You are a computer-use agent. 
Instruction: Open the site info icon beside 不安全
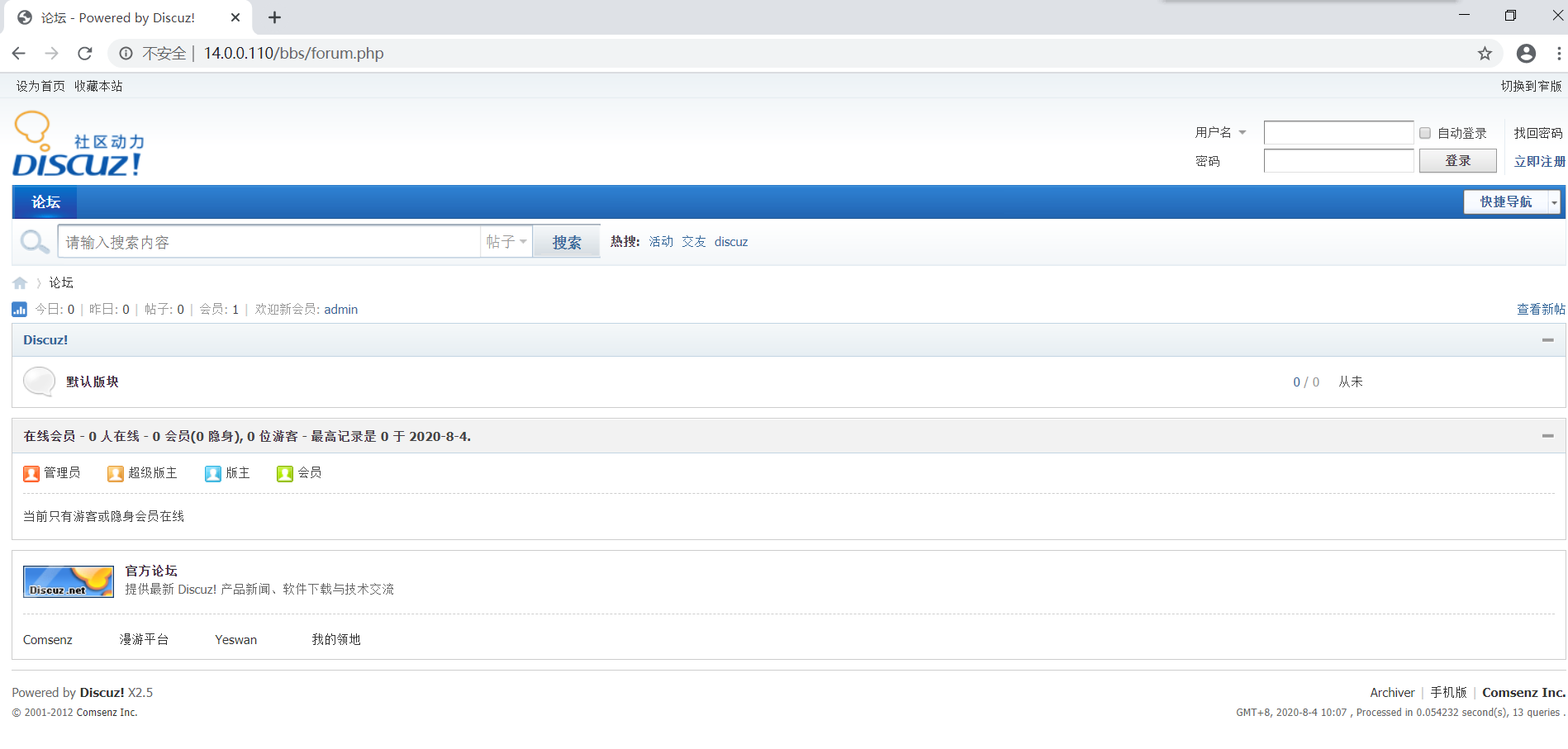pos(126,54)
